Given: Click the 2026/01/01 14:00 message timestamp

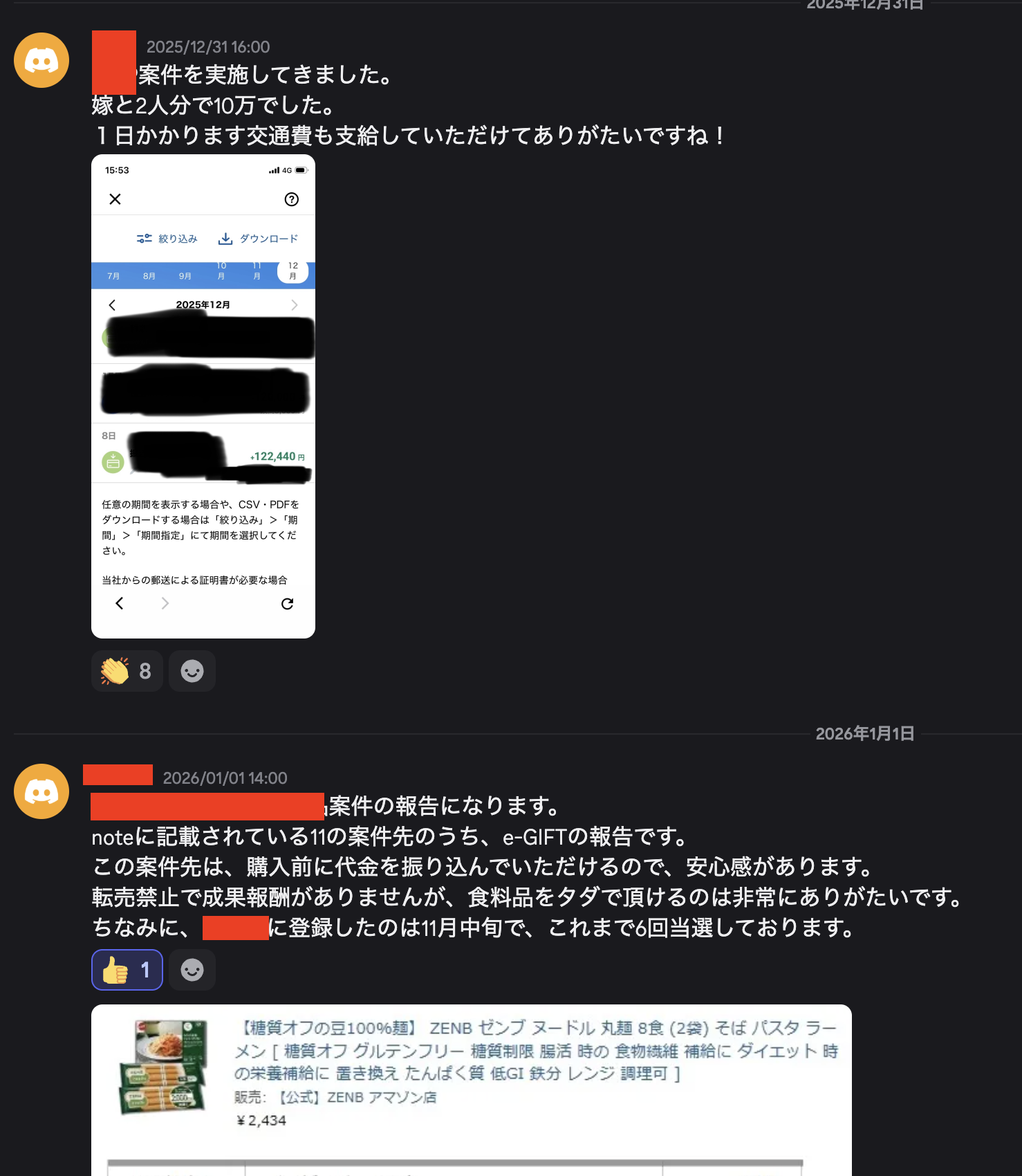Looking at the screenshot, I should click(225, 778).
